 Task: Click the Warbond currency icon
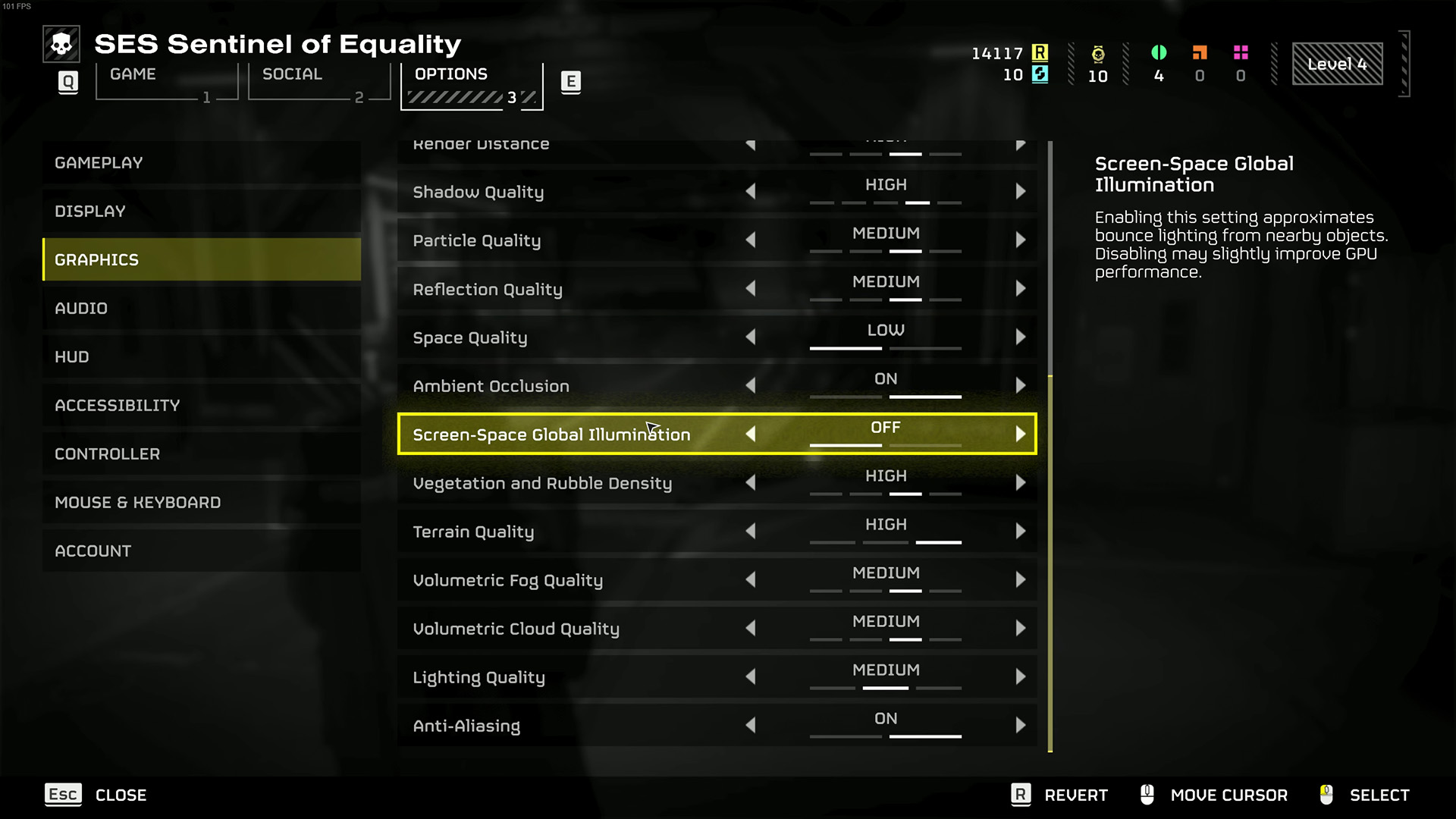coord(1097,52)
